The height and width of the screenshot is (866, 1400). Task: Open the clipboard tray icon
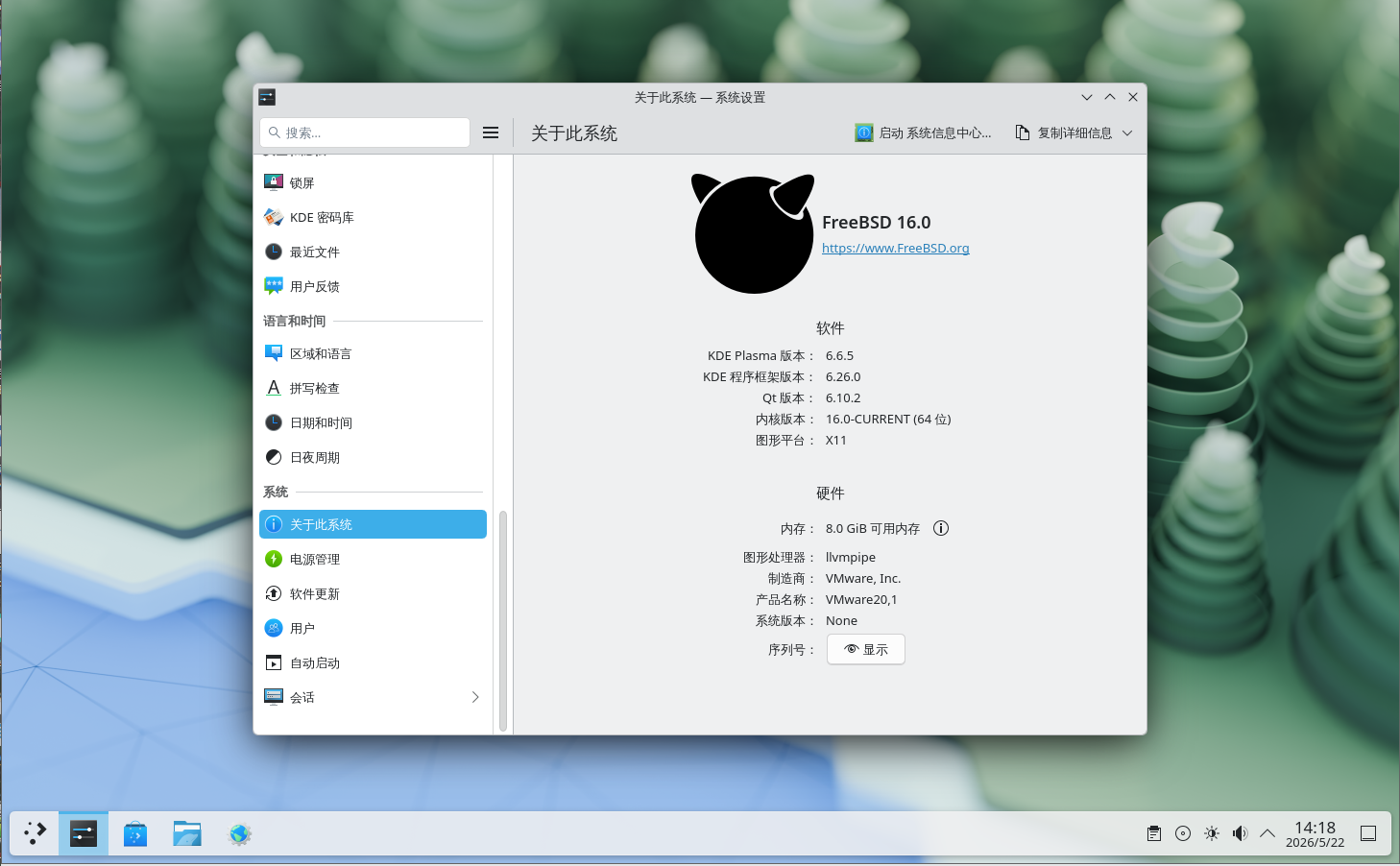tap(1154, 833)
